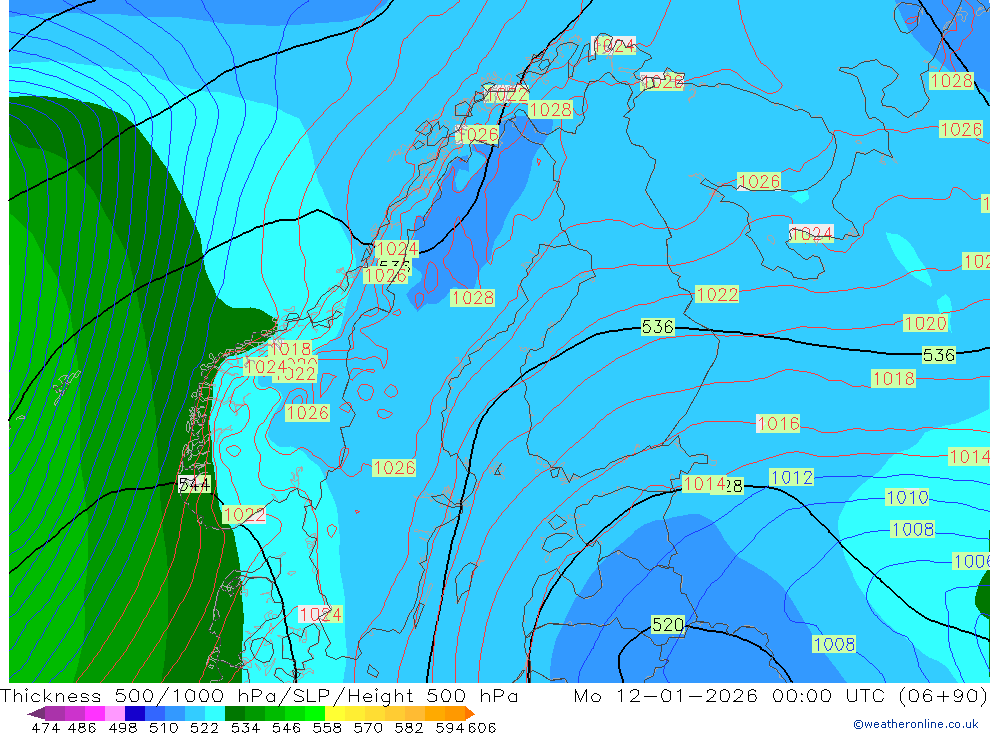Click the first yellow legend swatch
This screenshot has height=733, width=1000.
point(334,713)
